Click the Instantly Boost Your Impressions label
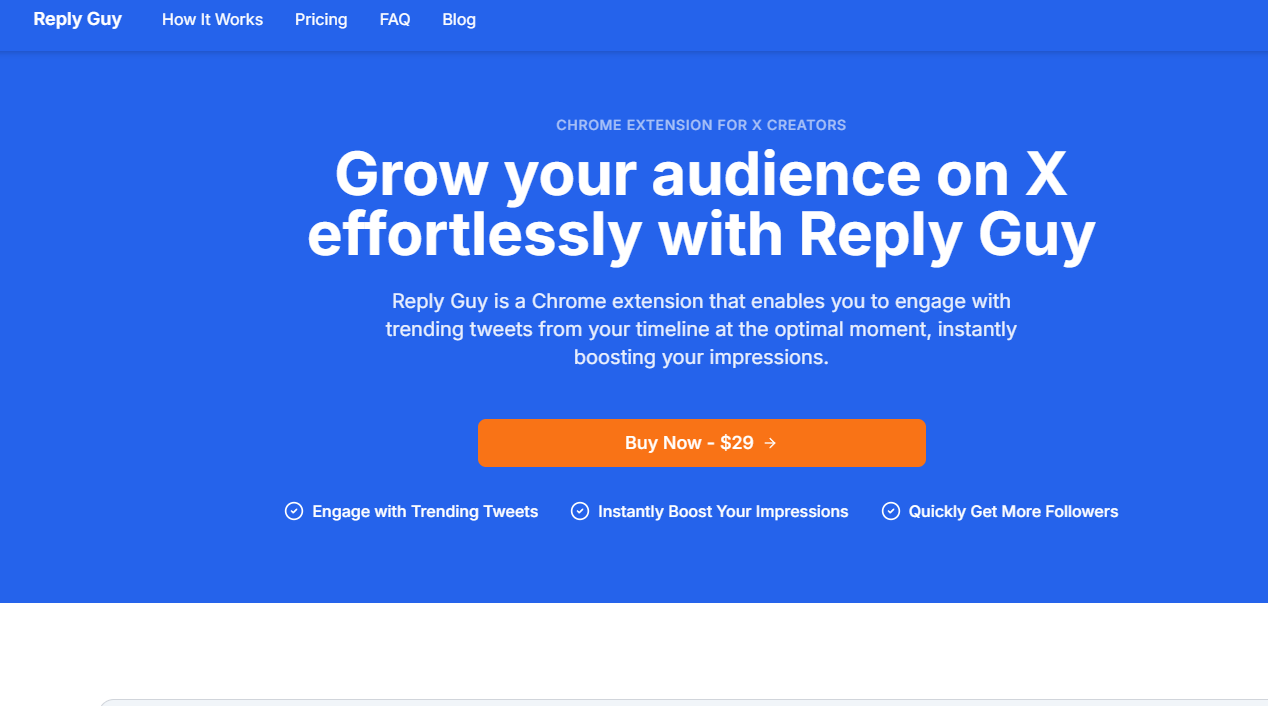 (723, 512)
